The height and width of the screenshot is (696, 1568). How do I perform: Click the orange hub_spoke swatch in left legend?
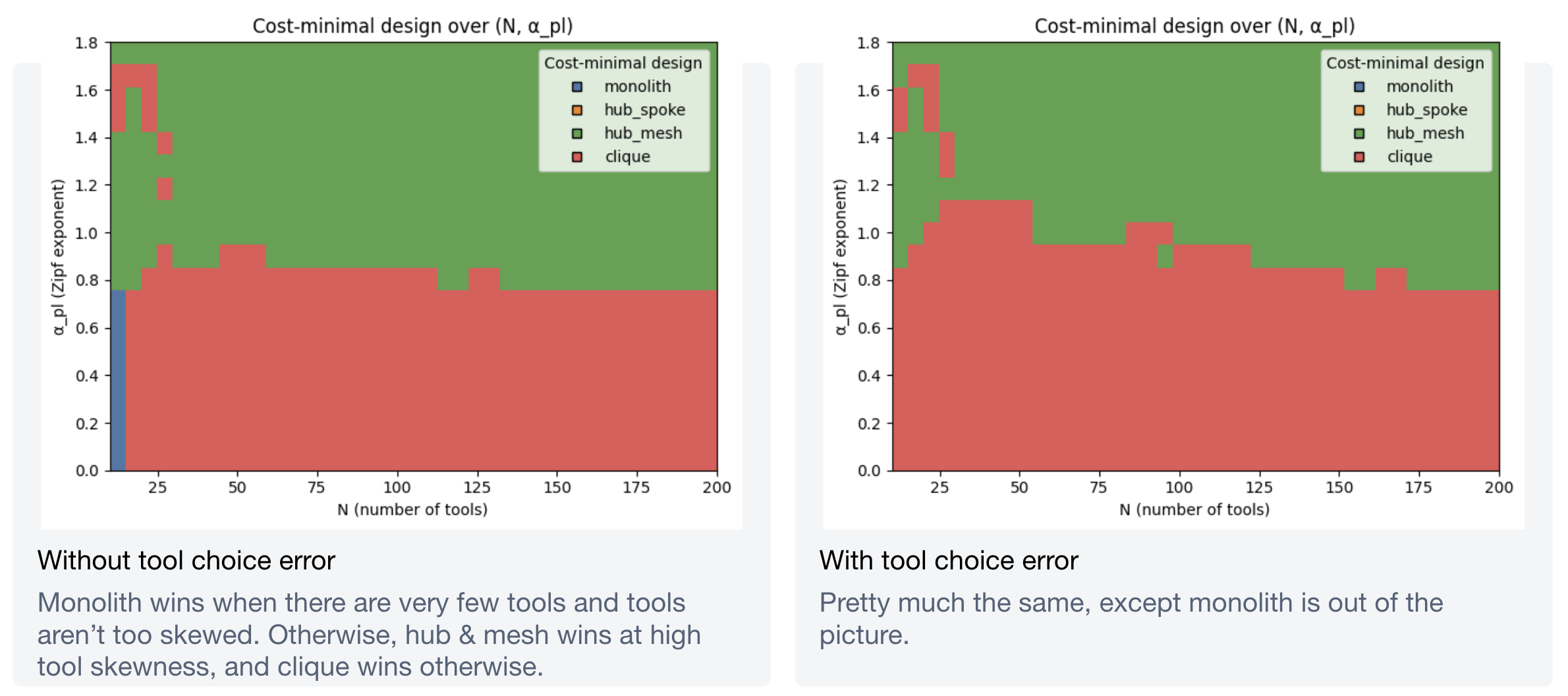tap(577, 110)
